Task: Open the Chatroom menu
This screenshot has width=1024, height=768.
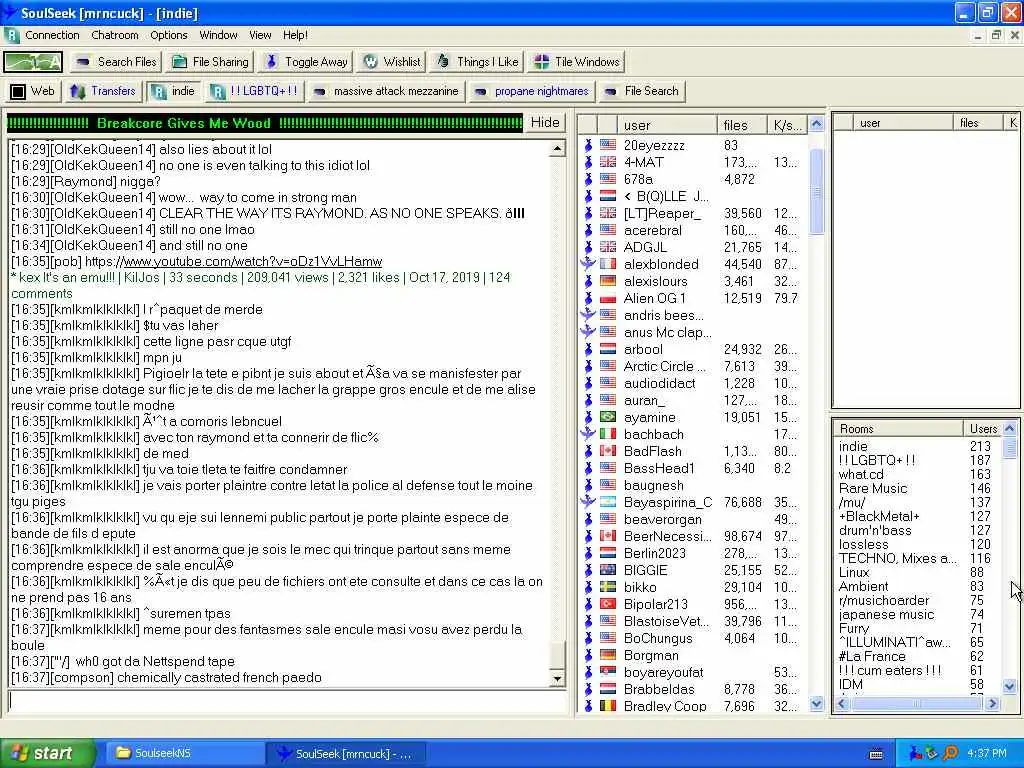Action: [x=115, y=35]
